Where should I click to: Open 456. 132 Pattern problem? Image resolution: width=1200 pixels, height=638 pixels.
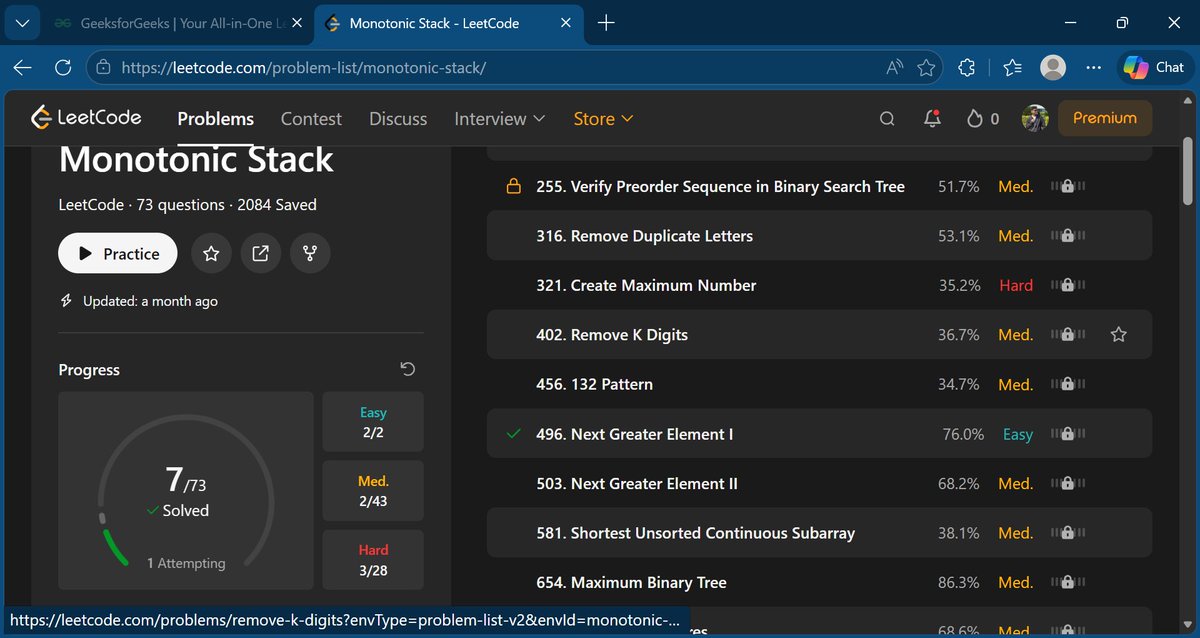tap(595, 384)
